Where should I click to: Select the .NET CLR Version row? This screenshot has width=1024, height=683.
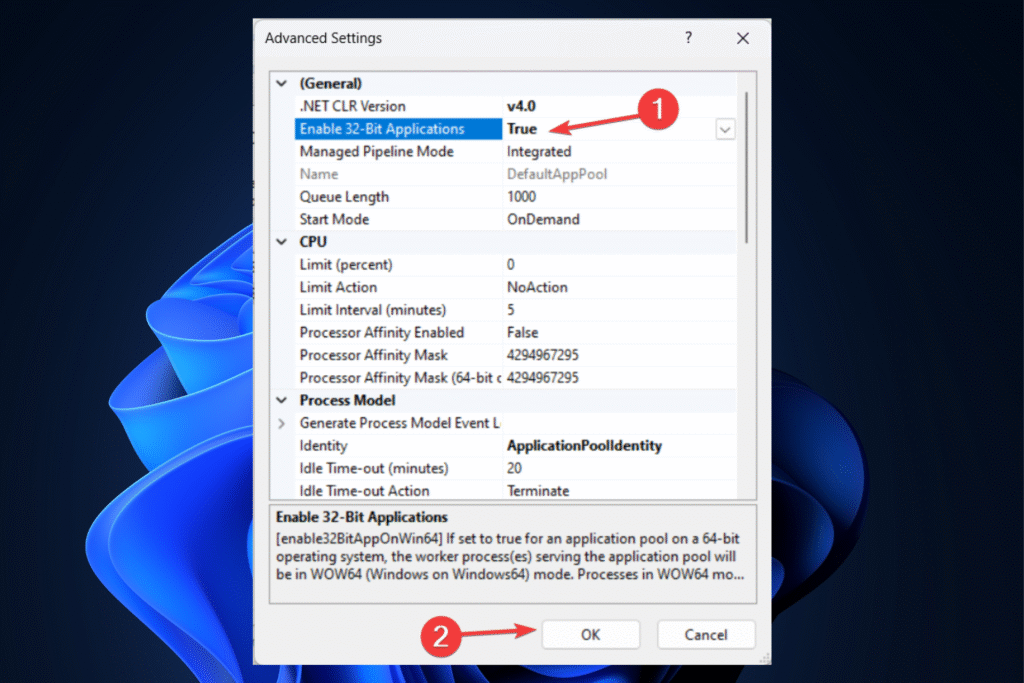pyautogui.click(x=353, y=106)
